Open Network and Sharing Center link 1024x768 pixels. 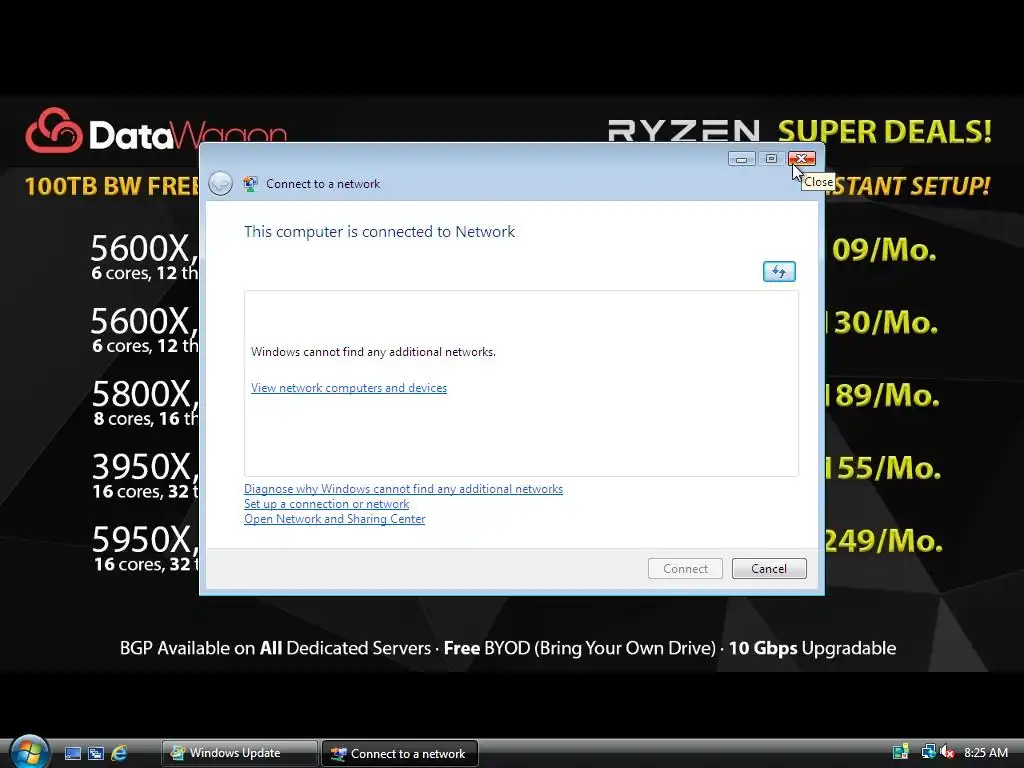coord(334,519)
